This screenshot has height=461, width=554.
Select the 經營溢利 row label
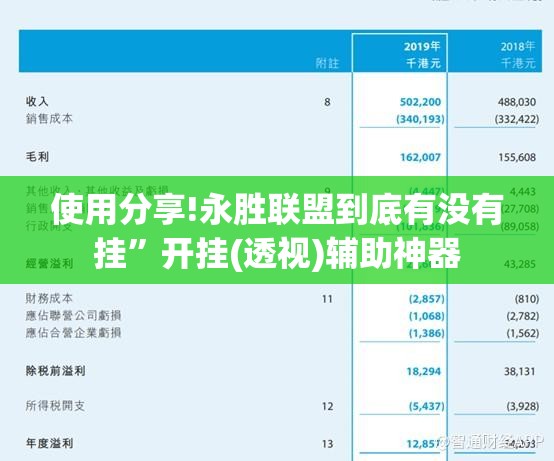coord(49,264)
